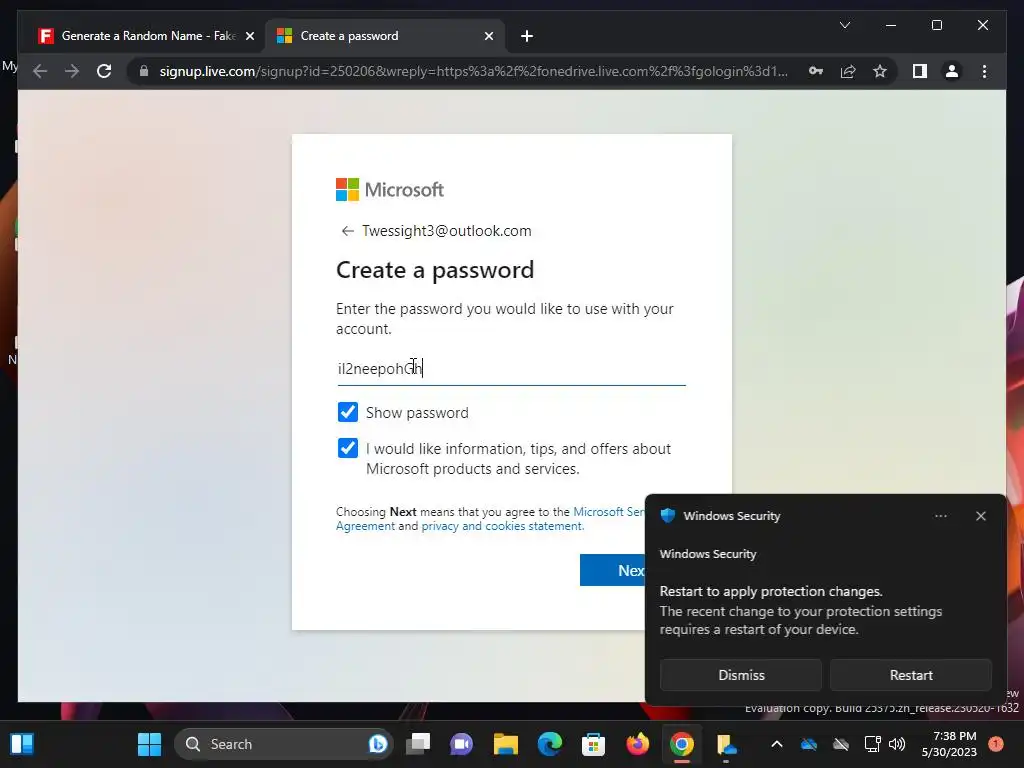The width and height of the screenshot is (1024, 768).
Task: Open the Chrome profile icon
Action: pos(952,71)
